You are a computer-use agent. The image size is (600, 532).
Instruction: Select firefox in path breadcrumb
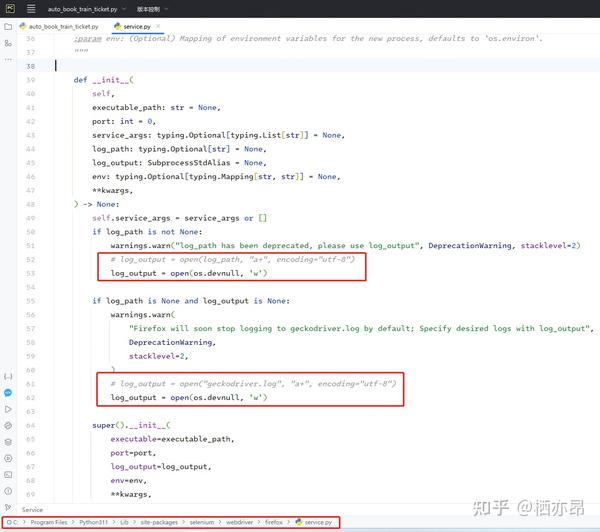tap(274, 522)
